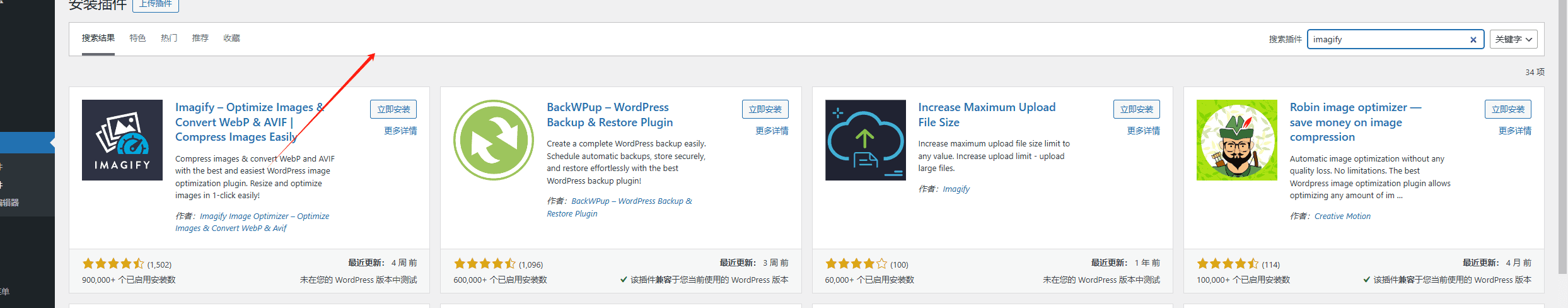
Task: Switch to the 搜索结果 tab
Action: [x=98, y=38]
